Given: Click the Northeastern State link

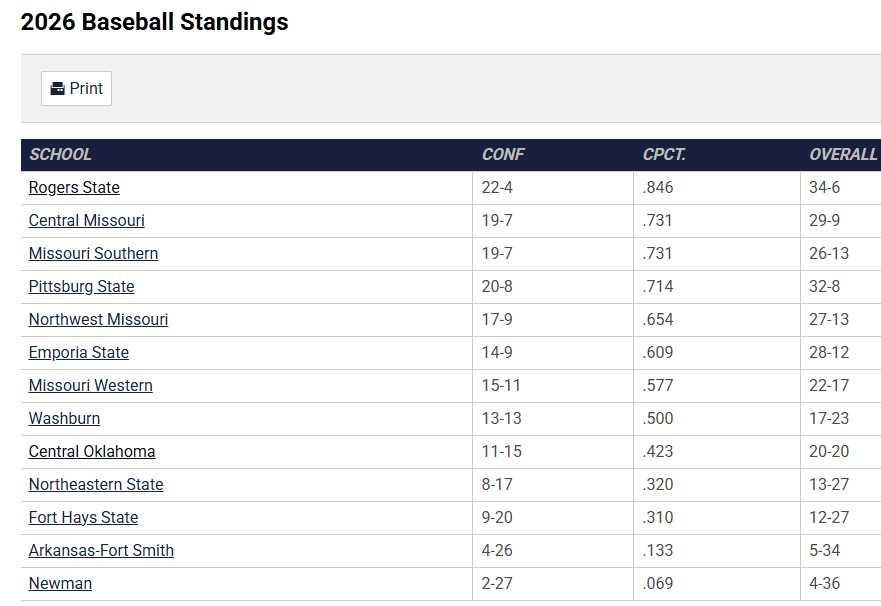Looking at the screenshot, I should (96, 485).
